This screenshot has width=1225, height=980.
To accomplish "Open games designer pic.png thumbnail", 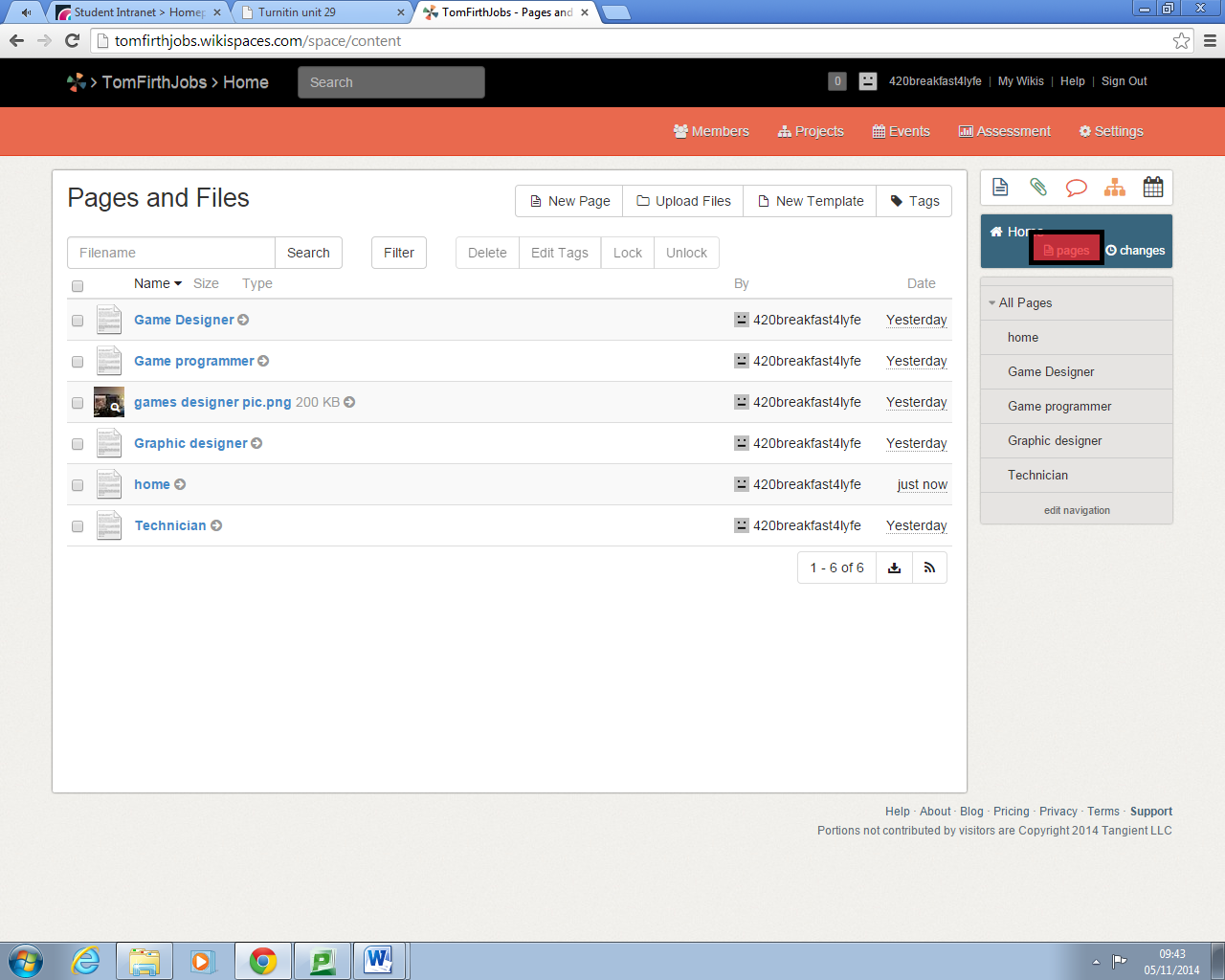I will pos(109,402).
